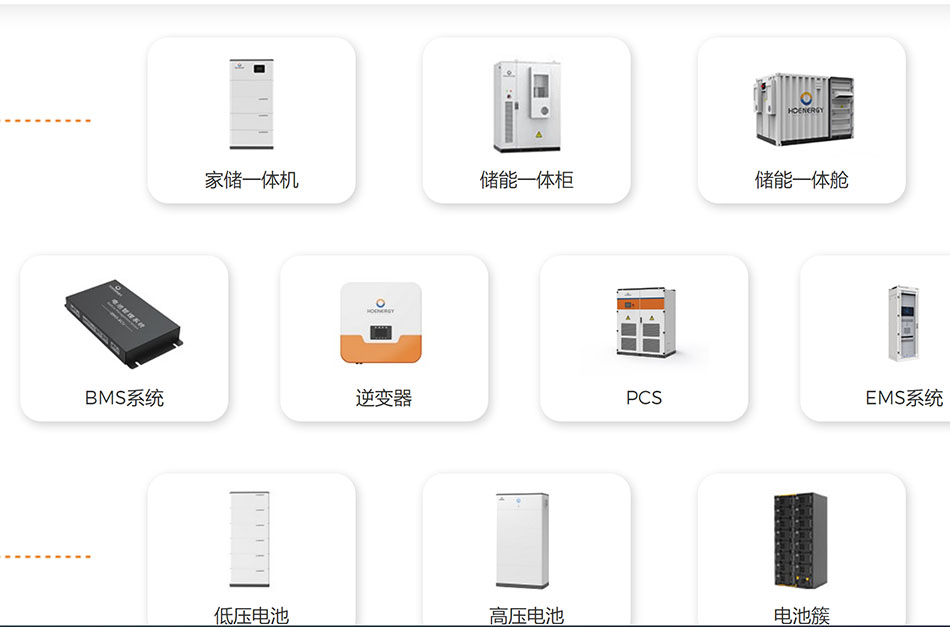Open the 低压电池 text link
The width and height of the screenshot is (950, 627).
251,615
